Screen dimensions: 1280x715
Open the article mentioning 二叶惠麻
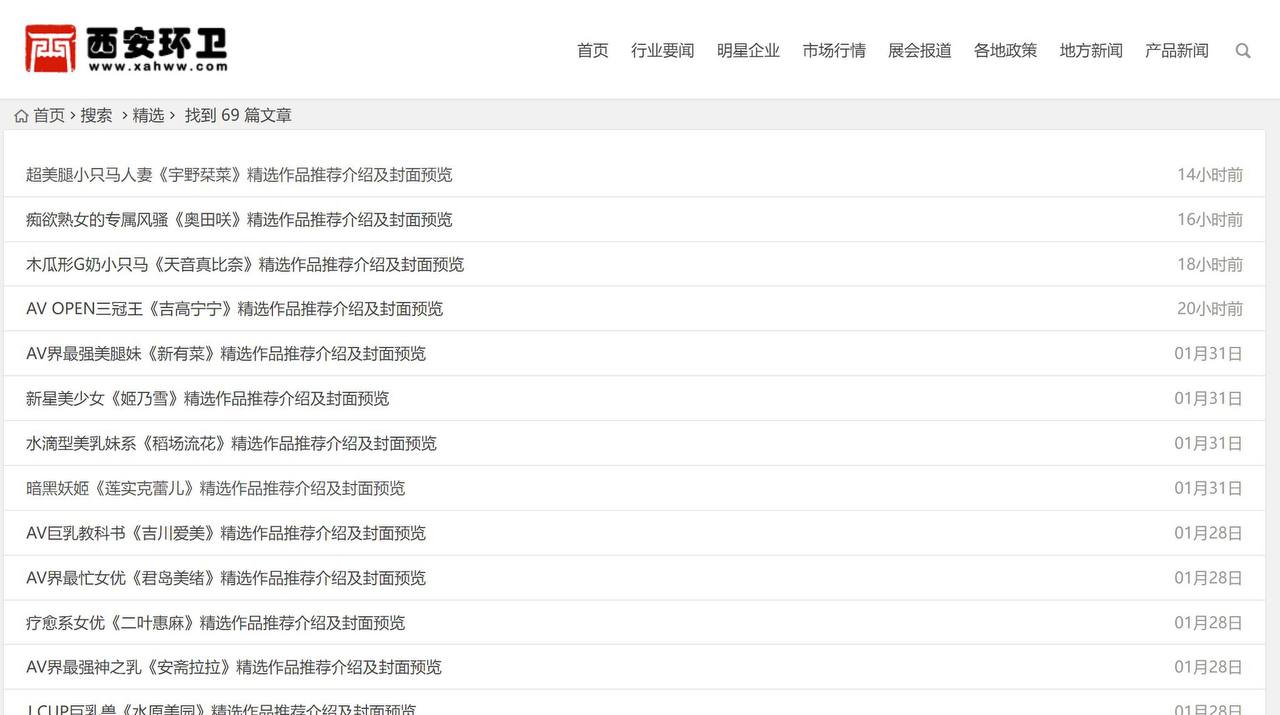[x=216, y=623]
